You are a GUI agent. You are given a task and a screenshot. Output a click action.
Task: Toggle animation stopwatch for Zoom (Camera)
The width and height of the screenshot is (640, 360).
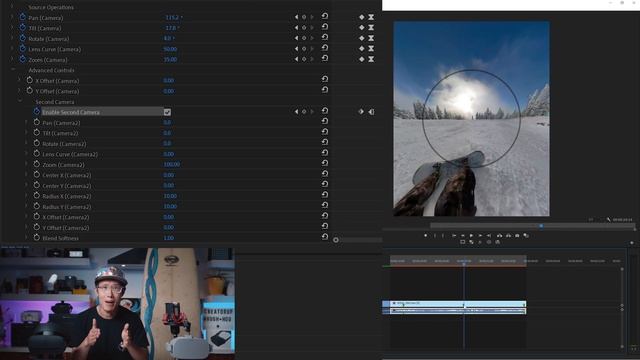[x=22, y=60]
